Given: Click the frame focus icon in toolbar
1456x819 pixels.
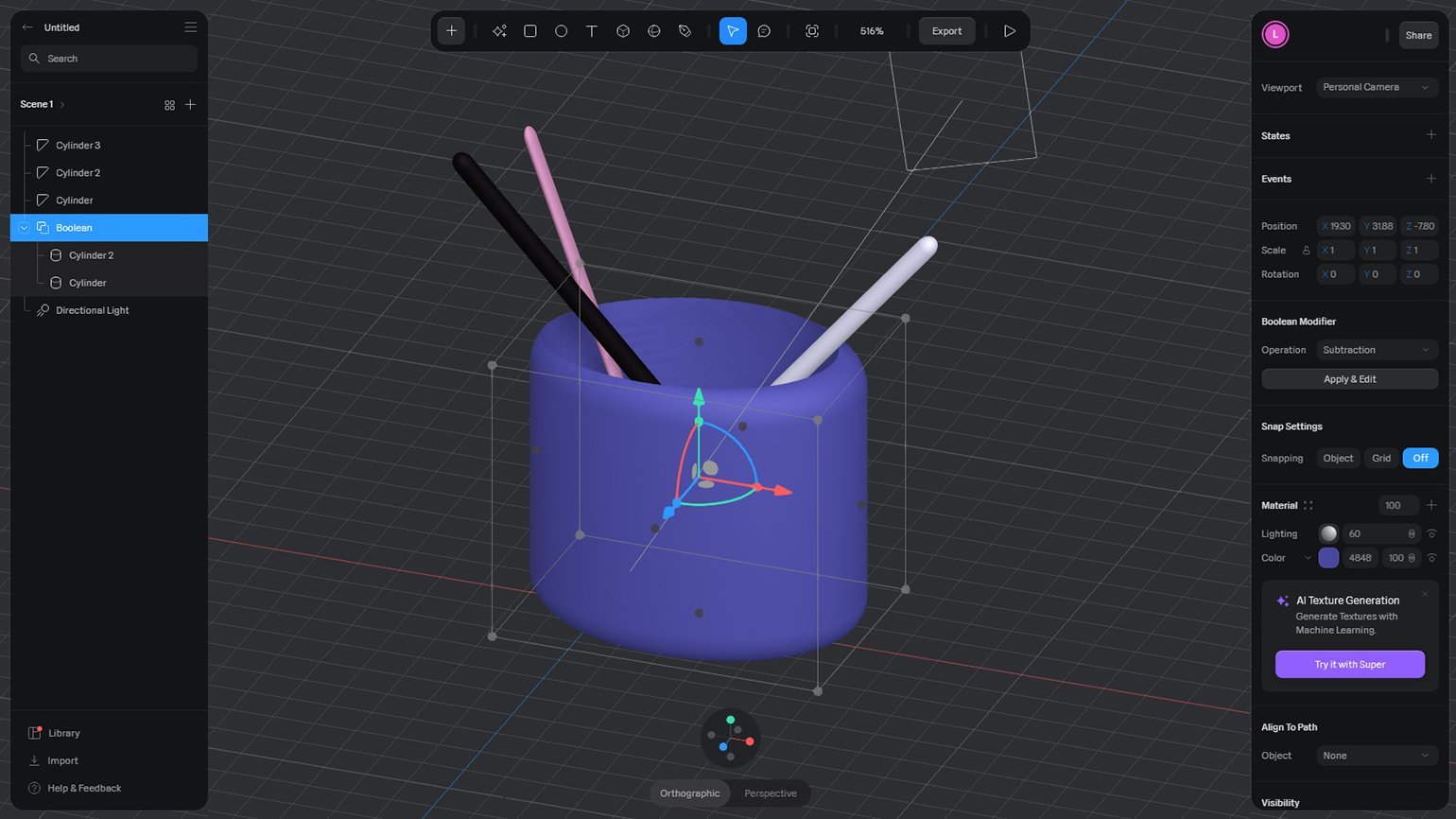Looking at the screenshot, I should (812, 31).
